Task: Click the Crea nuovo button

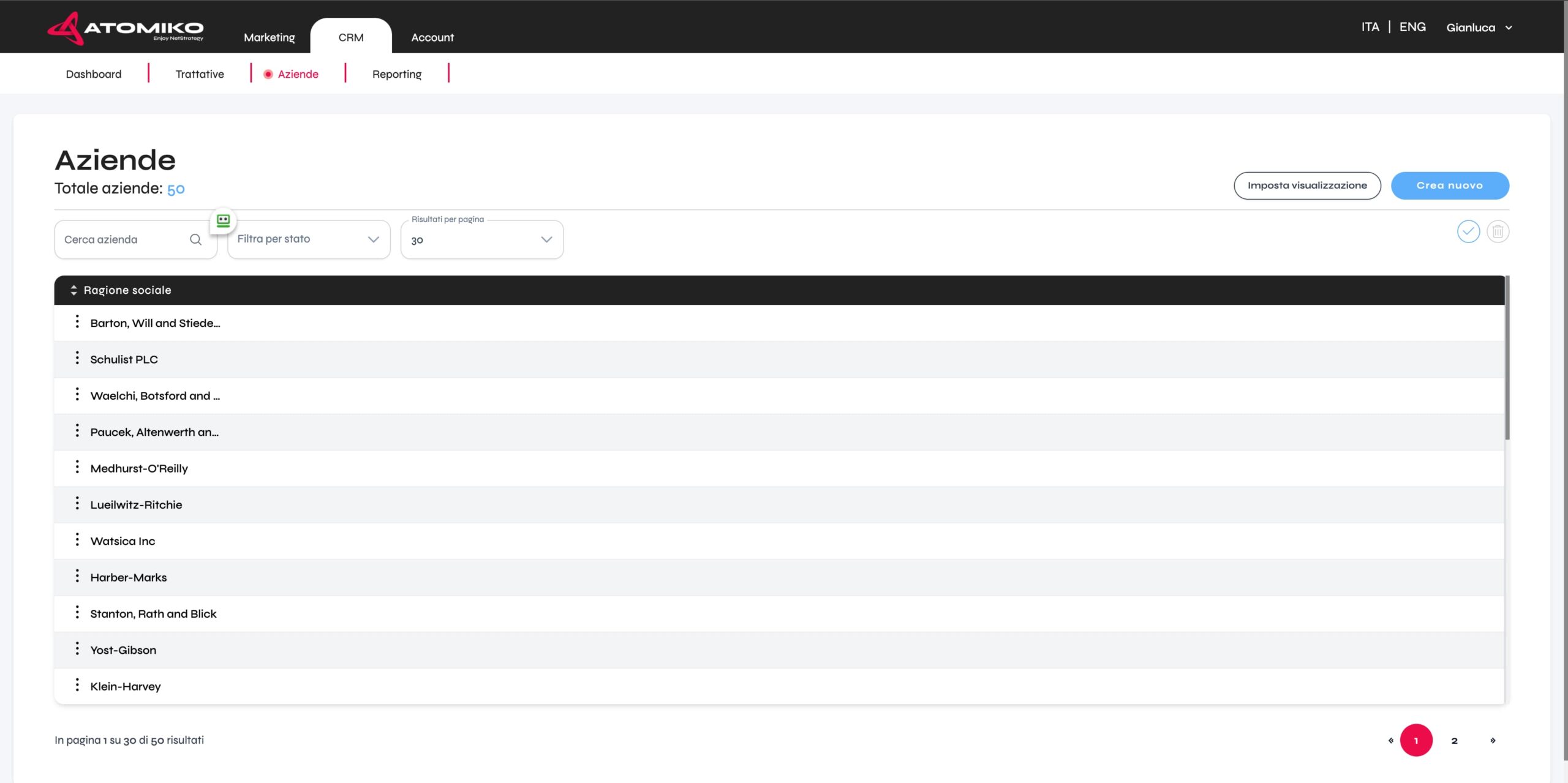Action: pyautogui.click(x=1449, y=185)
